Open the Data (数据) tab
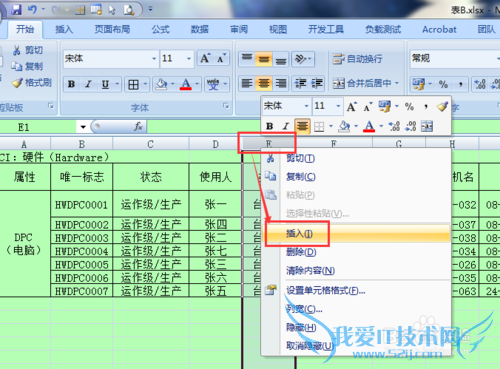This screenshot has width=500, height=369. point(200,30)
